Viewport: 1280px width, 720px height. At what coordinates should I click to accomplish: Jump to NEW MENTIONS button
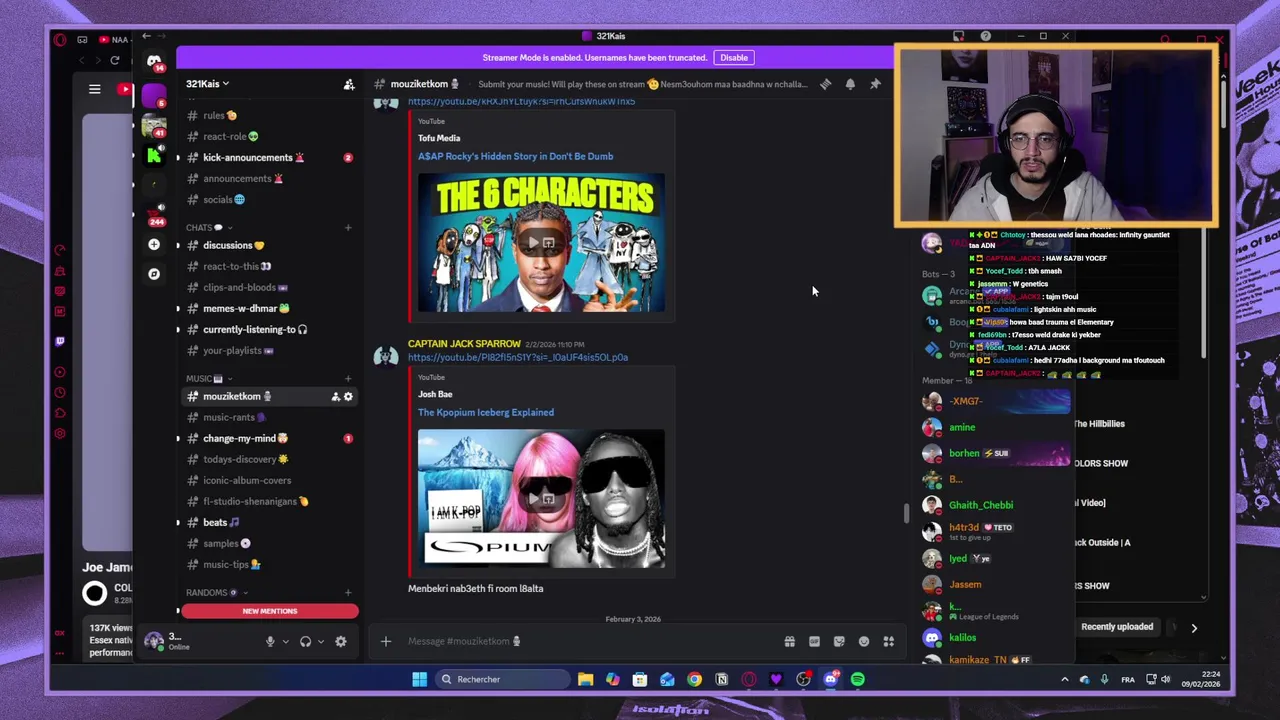pos(270,611)
